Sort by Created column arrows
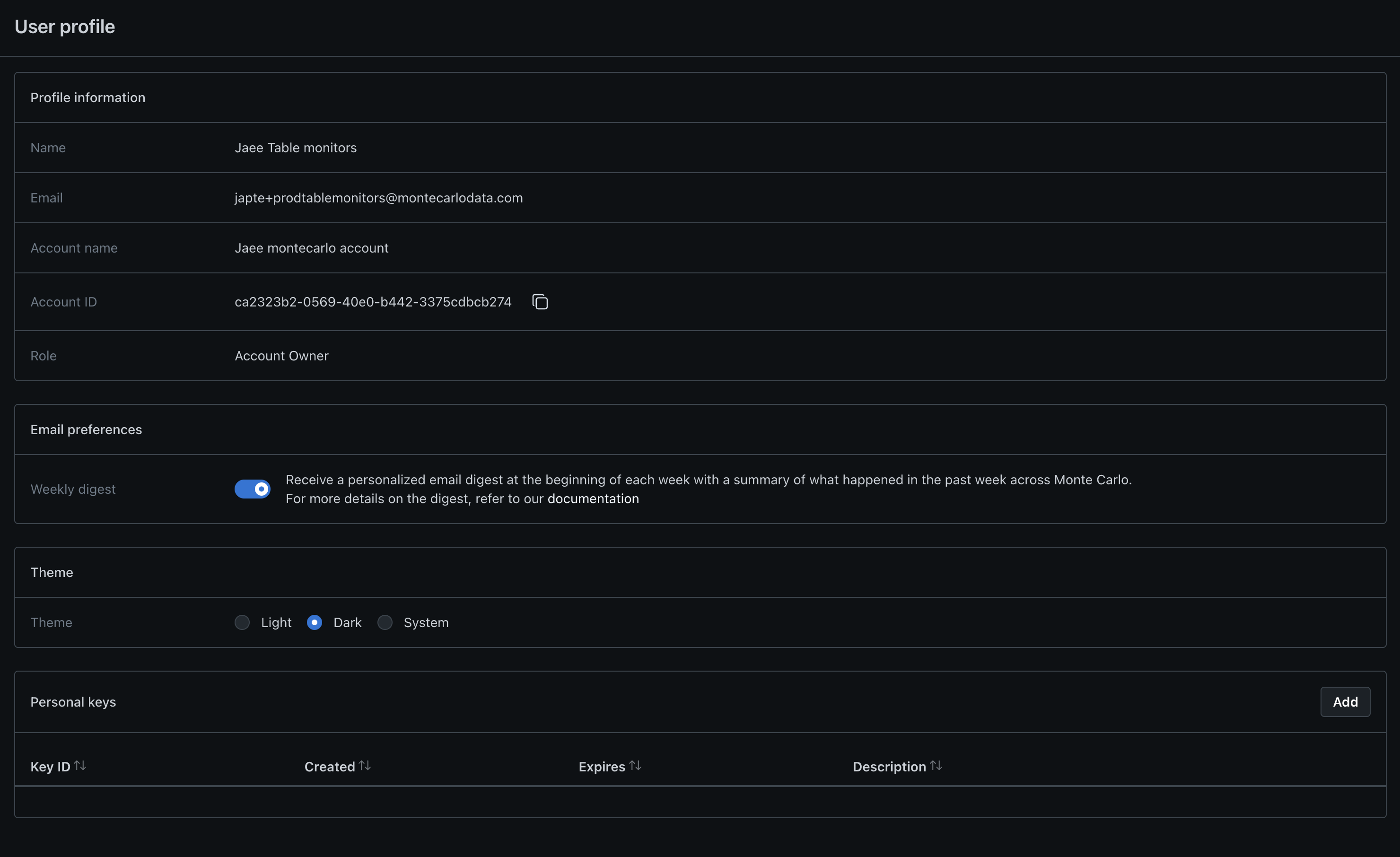 365,766
